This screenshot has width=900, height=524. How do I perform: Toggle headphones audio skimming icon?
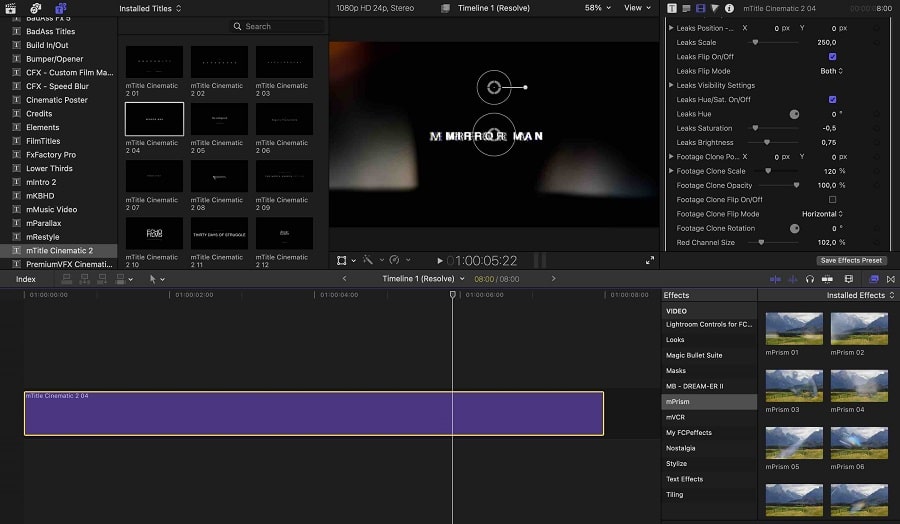point(809,279)
